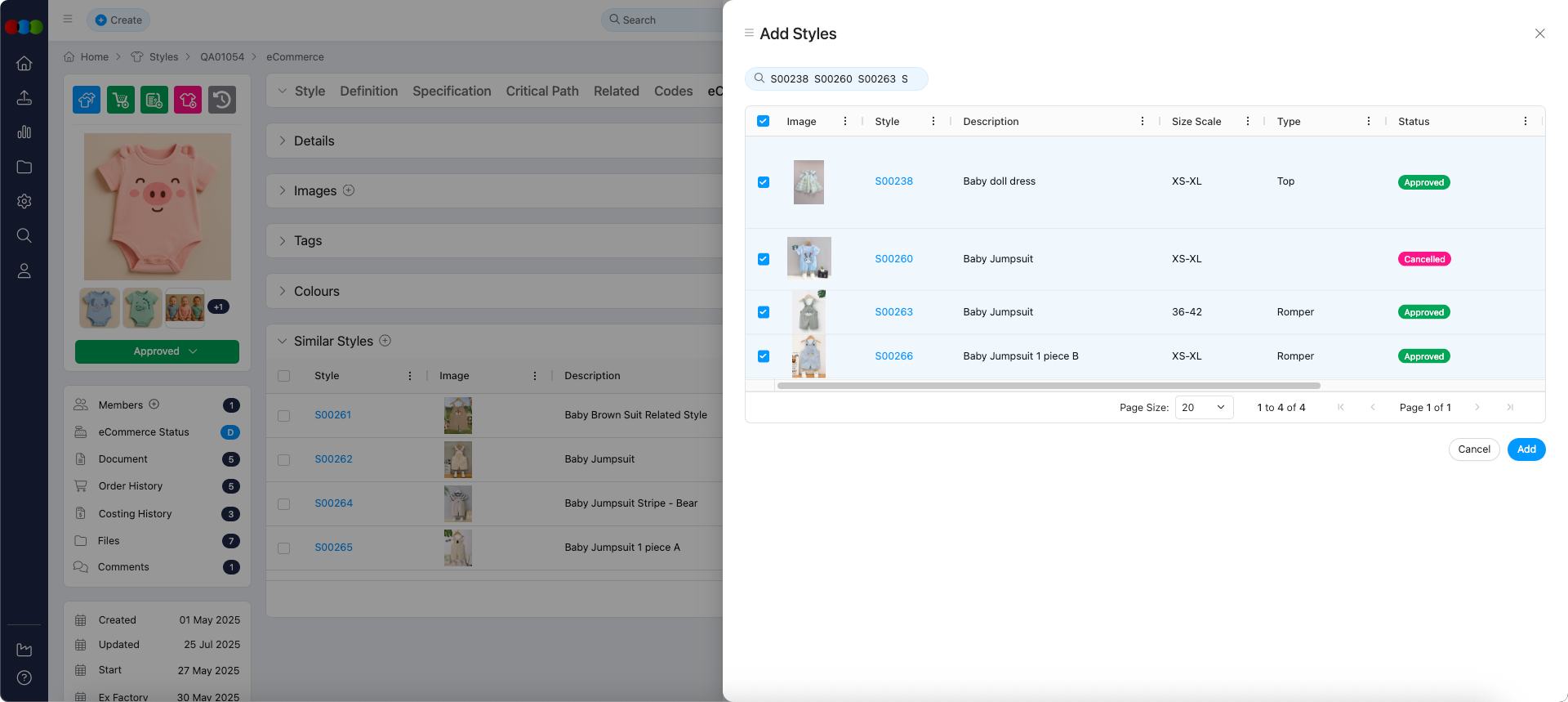Uncheck the S00238 row checkbox
Viewport: 1568px width, 702px height.
(x=764, y=182)
